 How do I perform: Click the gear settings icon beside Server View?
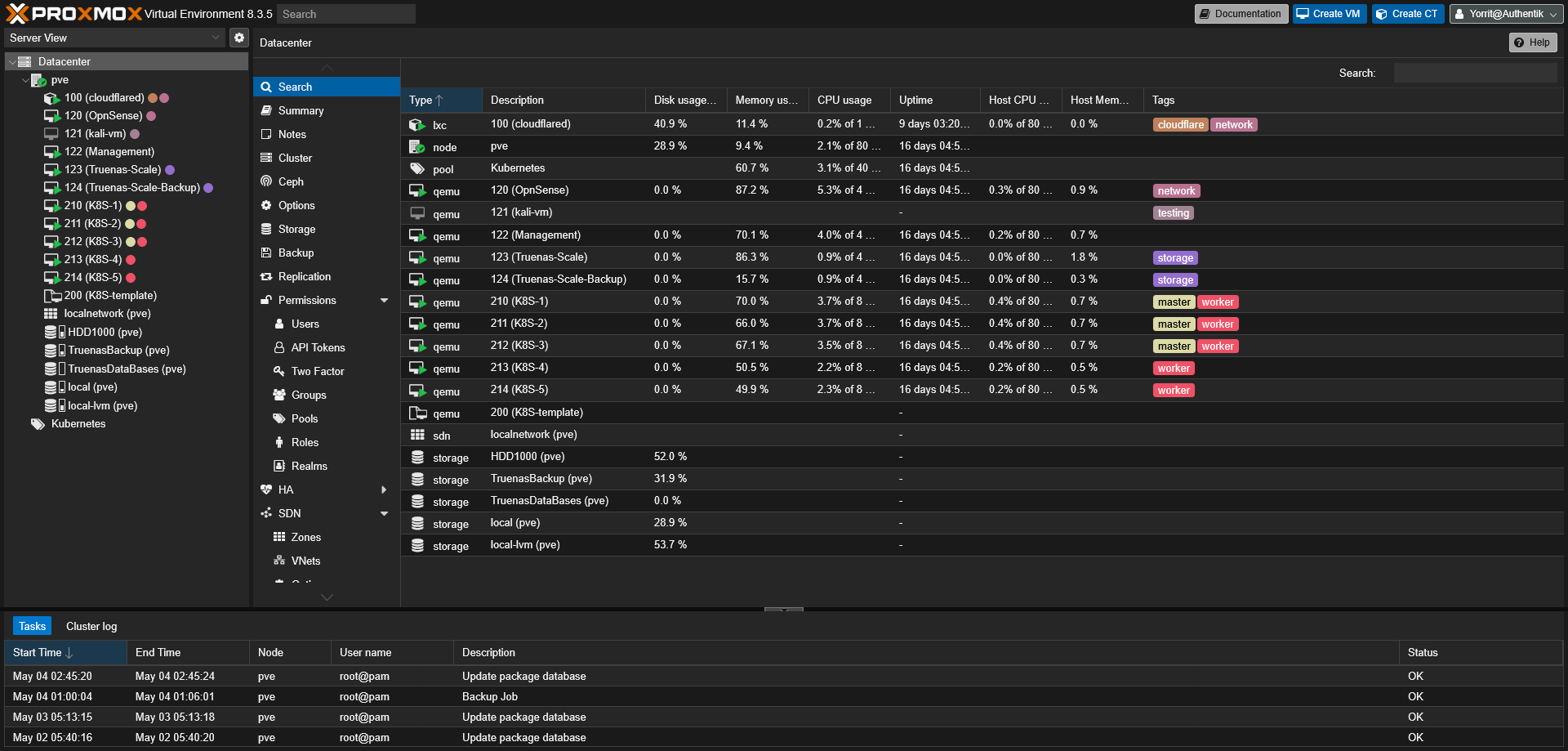tap(238, 38)
